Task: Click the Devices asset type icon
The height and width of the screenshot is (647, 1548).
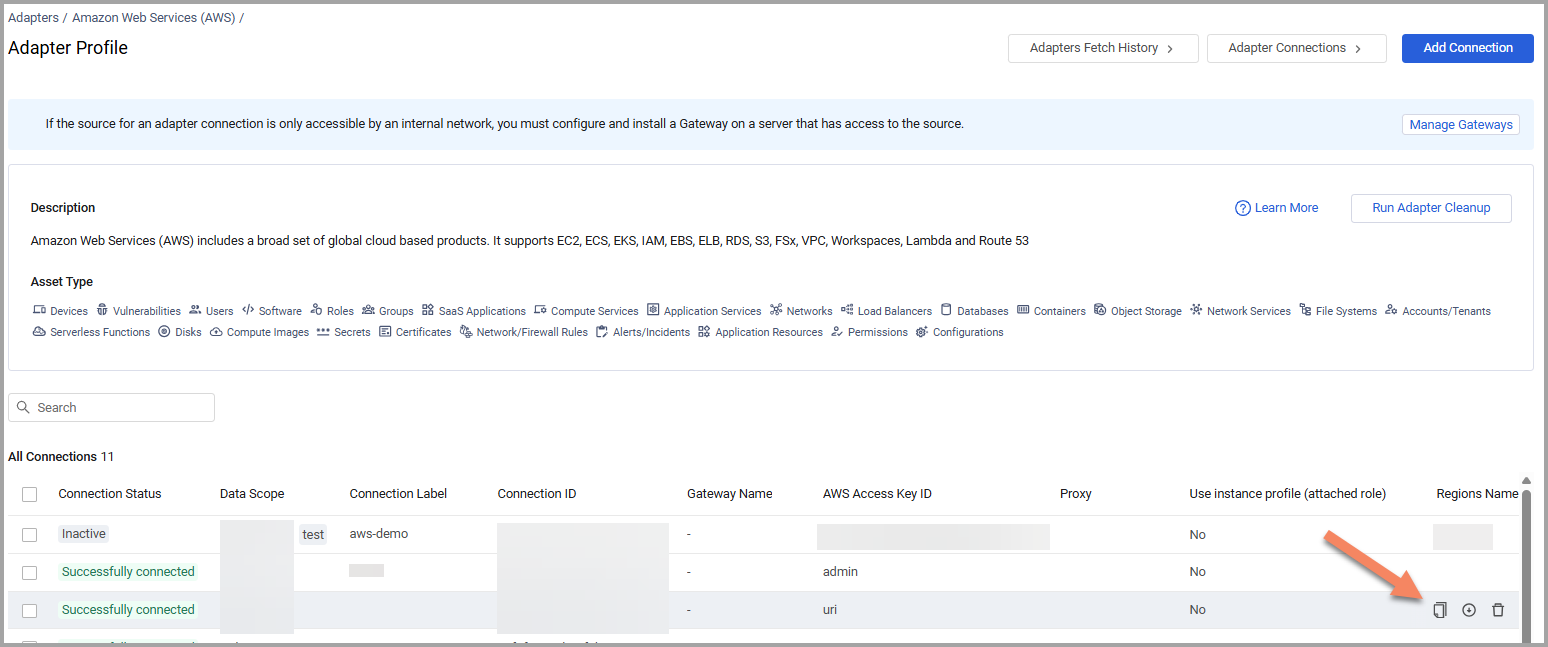Action: pyautogui.click(x=39, y=310)
